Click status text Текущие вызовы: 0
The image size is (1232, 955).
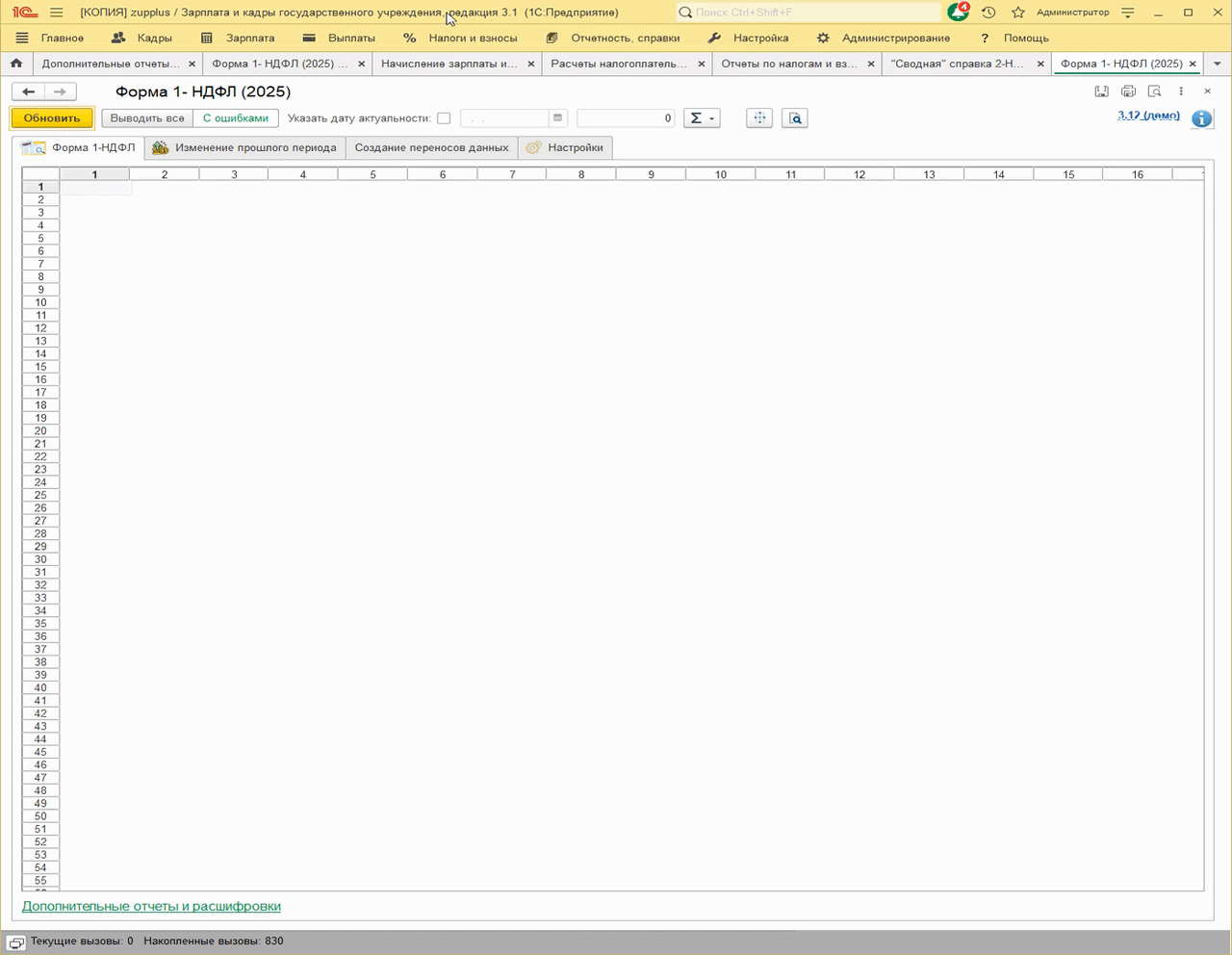[x=82, y=942]
